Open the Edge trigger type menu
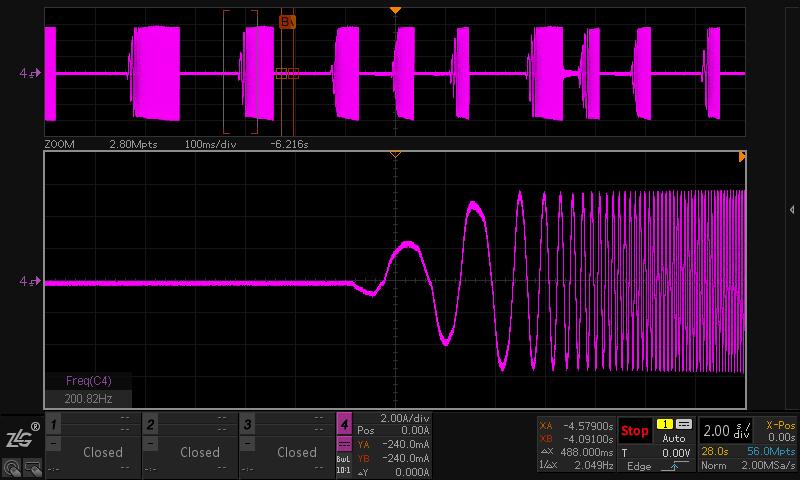The image size is (800, 480). coord(638,467)
